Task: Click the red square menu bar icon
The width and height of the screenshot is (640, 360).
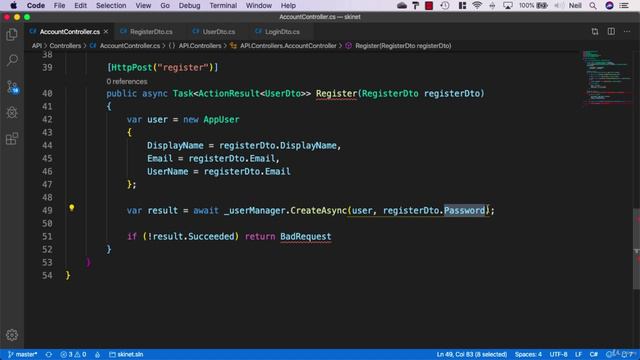Action: (x=429, y=6)
